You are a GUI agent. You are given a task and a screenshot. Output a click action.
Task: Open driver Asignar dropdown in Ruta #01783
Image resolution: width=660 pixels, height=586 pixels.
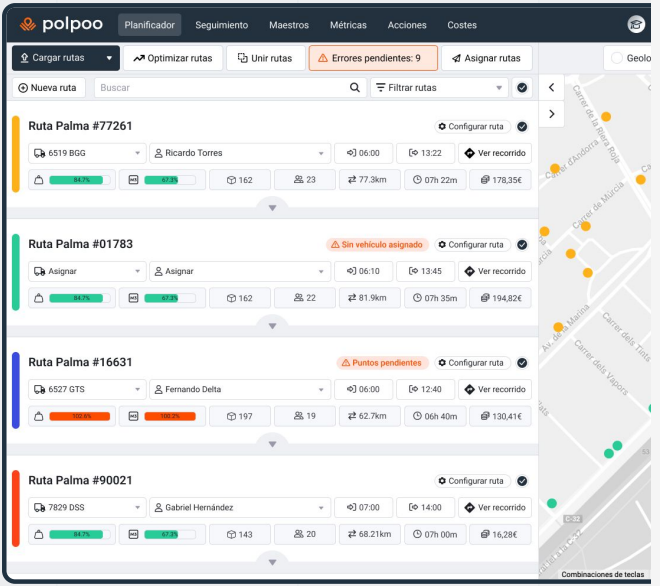(x=240, y=271)
